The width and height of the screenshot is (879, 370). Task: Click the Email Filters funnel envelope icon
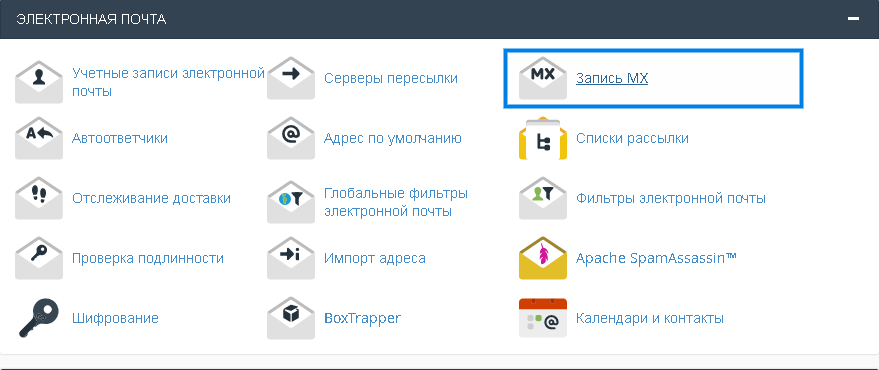click(543, 198)
